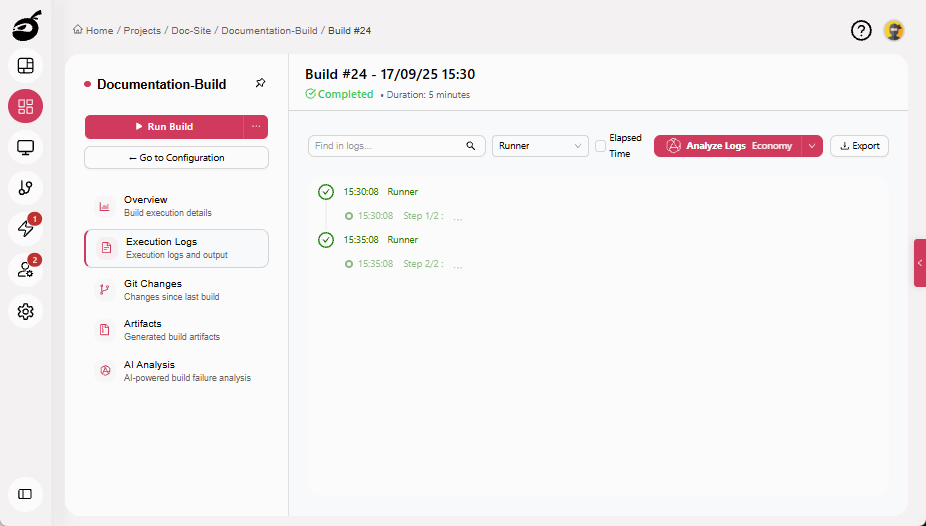Viewport: 926px width, 526px height.
Task: Open the user avatar menu
Action: pos(894,30)
